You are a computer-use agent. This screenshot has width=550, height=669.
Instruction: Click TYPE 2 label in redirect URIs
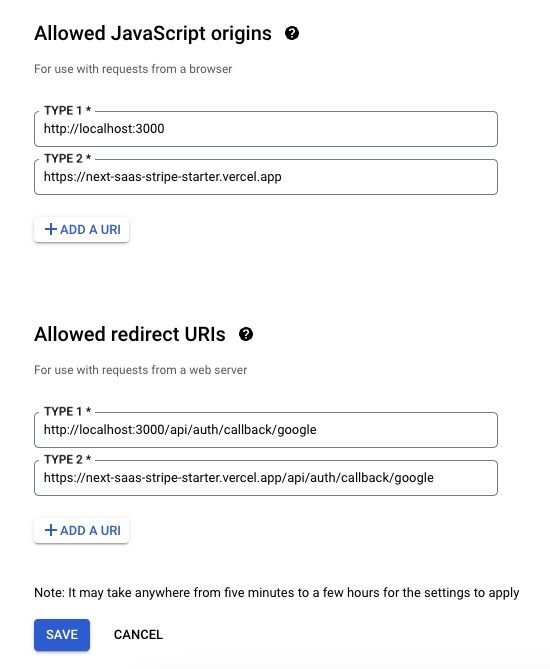point(67,460)
